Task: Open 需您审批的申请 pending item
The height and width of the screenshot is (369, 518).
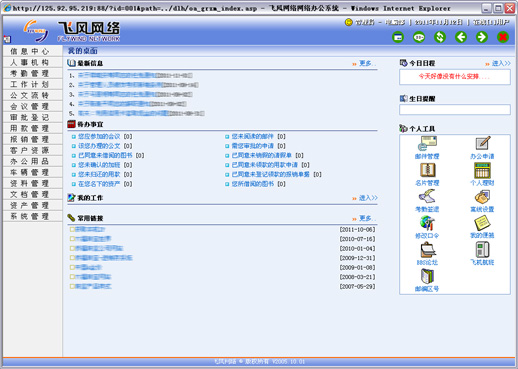Action: pyautogui.click(x=252, y=146)
